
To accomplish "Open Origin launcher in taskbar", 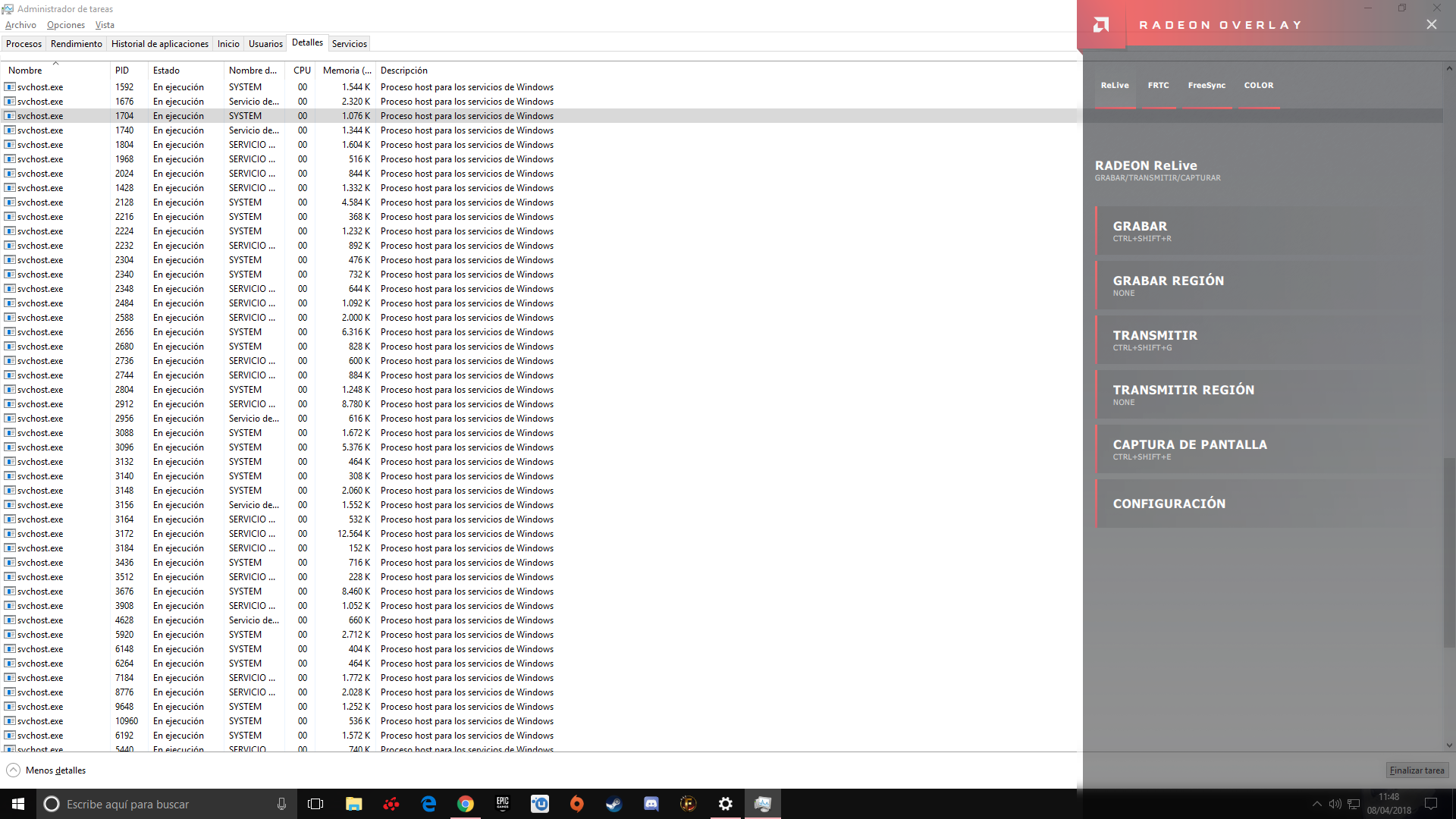I will (576, 804).
